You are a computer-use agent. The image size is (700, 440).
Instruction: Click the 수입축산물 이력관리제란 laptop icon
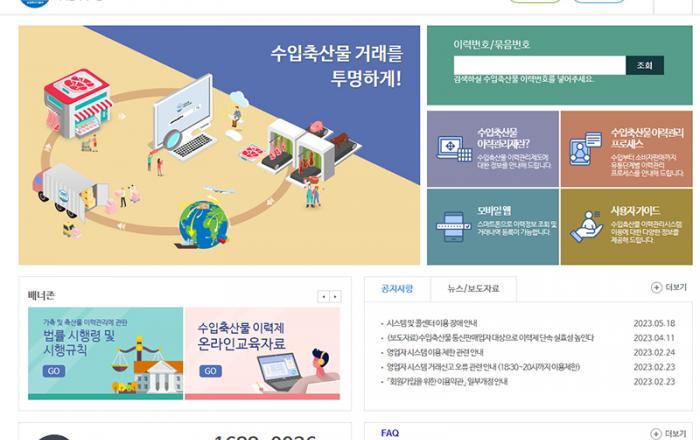(x=454, y=149)
